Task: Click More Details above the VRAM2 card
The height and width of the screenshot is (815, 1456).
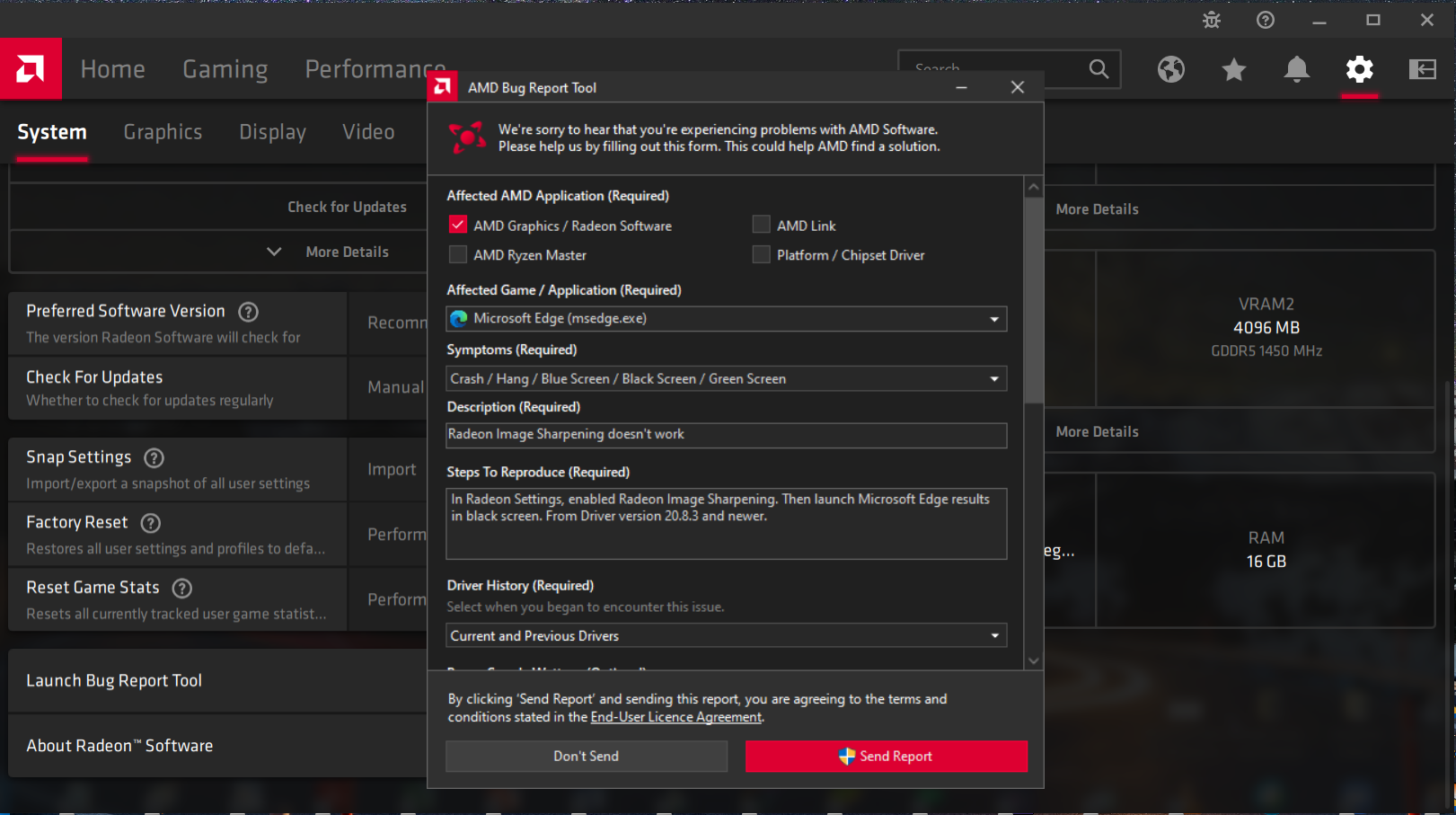Action: (x=1098, y=208)
